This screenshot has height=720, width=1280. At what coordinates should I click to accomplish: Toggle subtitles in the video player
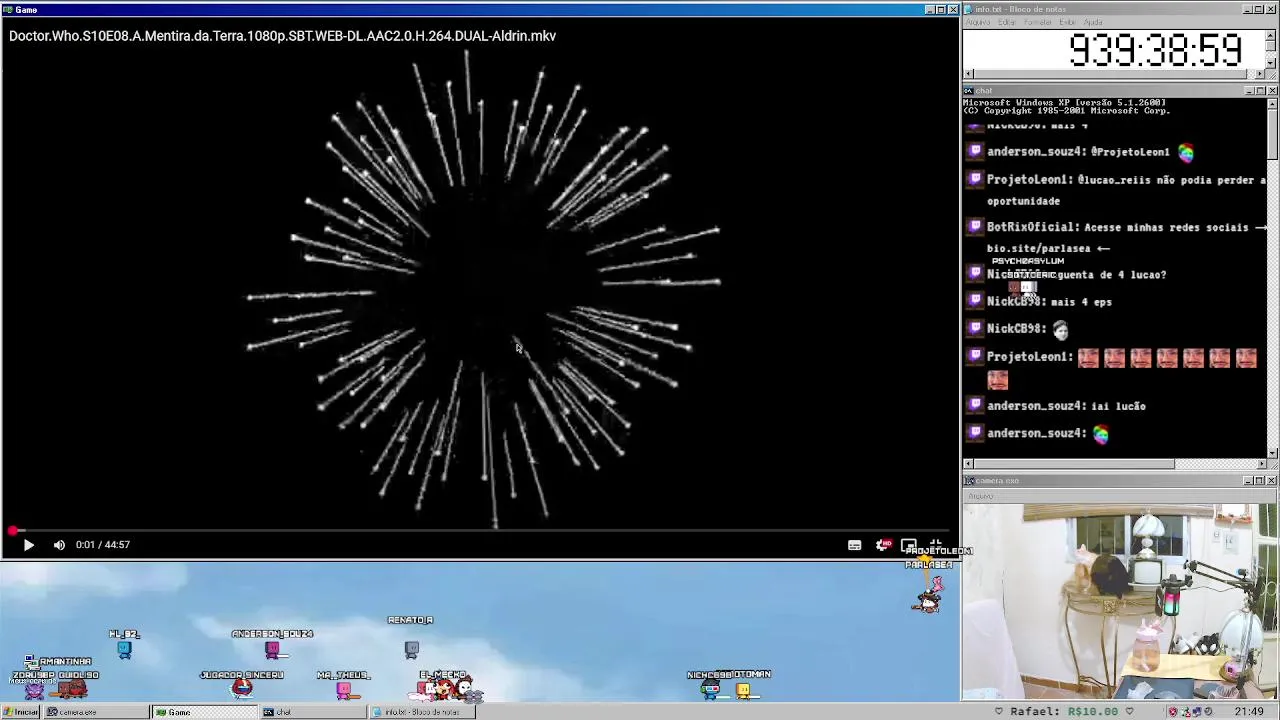tap(855, 545)
